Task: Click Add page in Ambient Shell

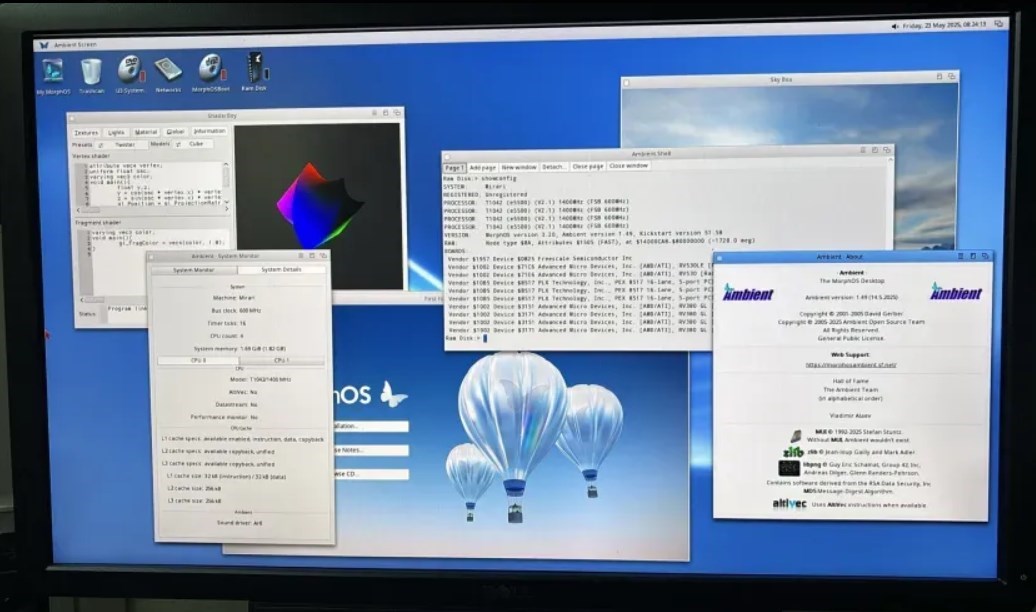Action: point(482,167)
